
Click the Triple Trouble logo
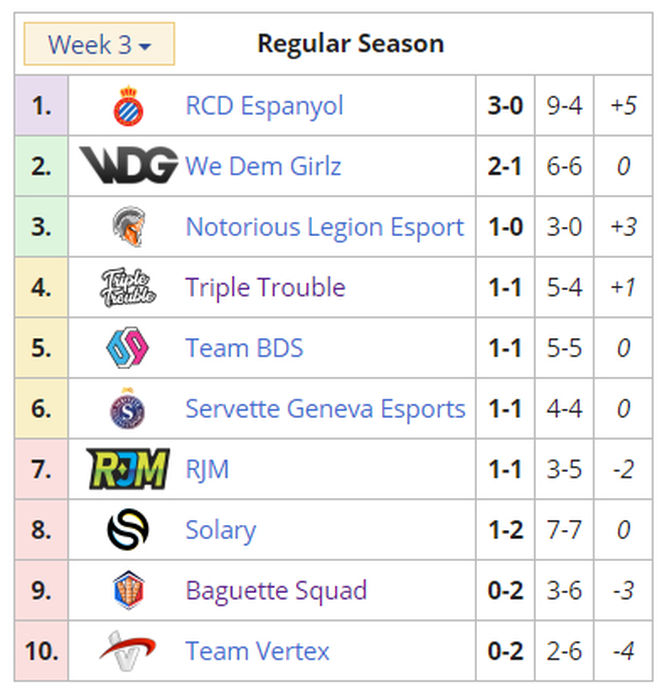tap(128, 287)
